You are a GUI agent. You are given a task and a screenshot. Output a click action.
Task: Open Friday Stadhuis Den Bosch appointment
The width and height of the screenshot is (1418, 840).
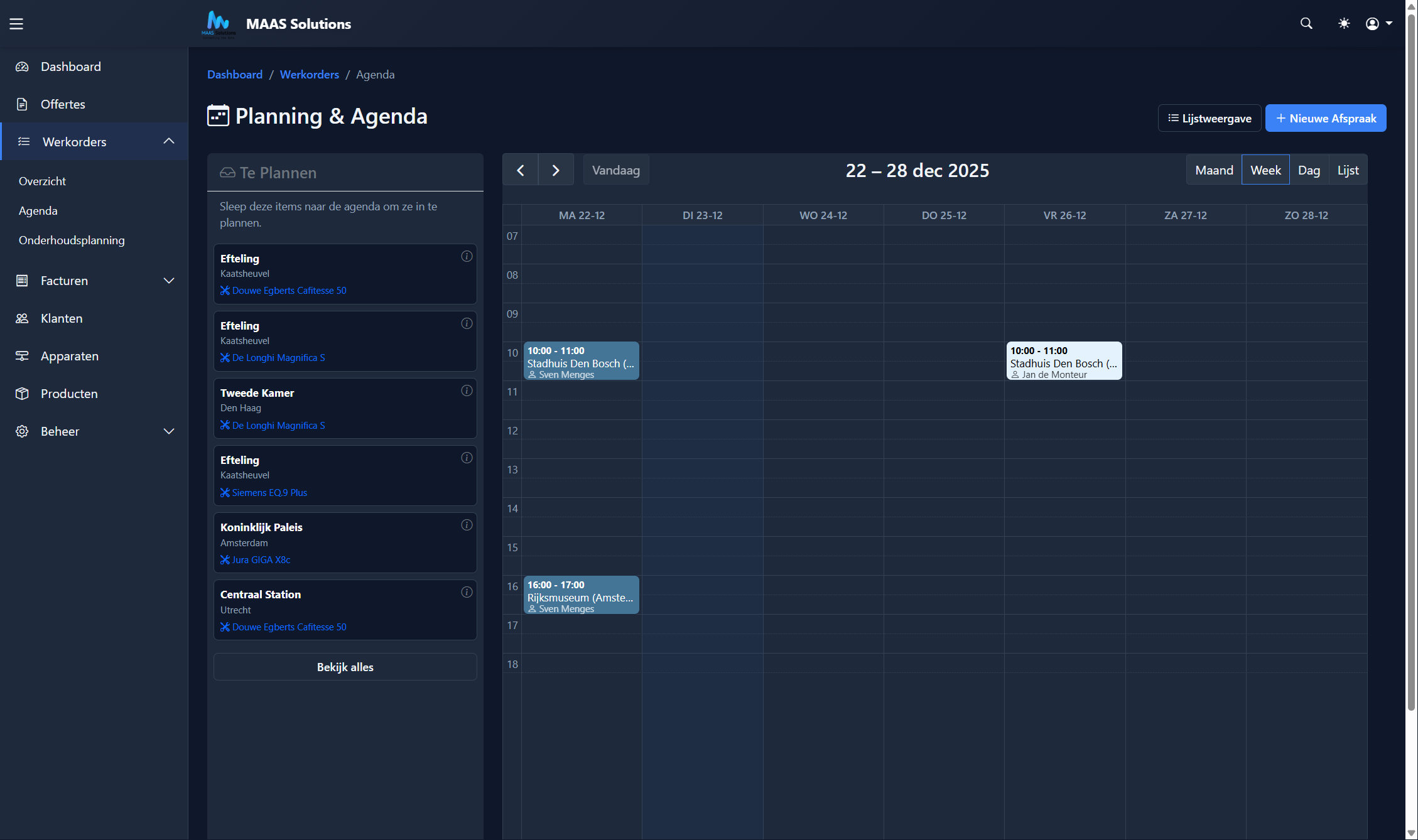[x=1064, y=361]
